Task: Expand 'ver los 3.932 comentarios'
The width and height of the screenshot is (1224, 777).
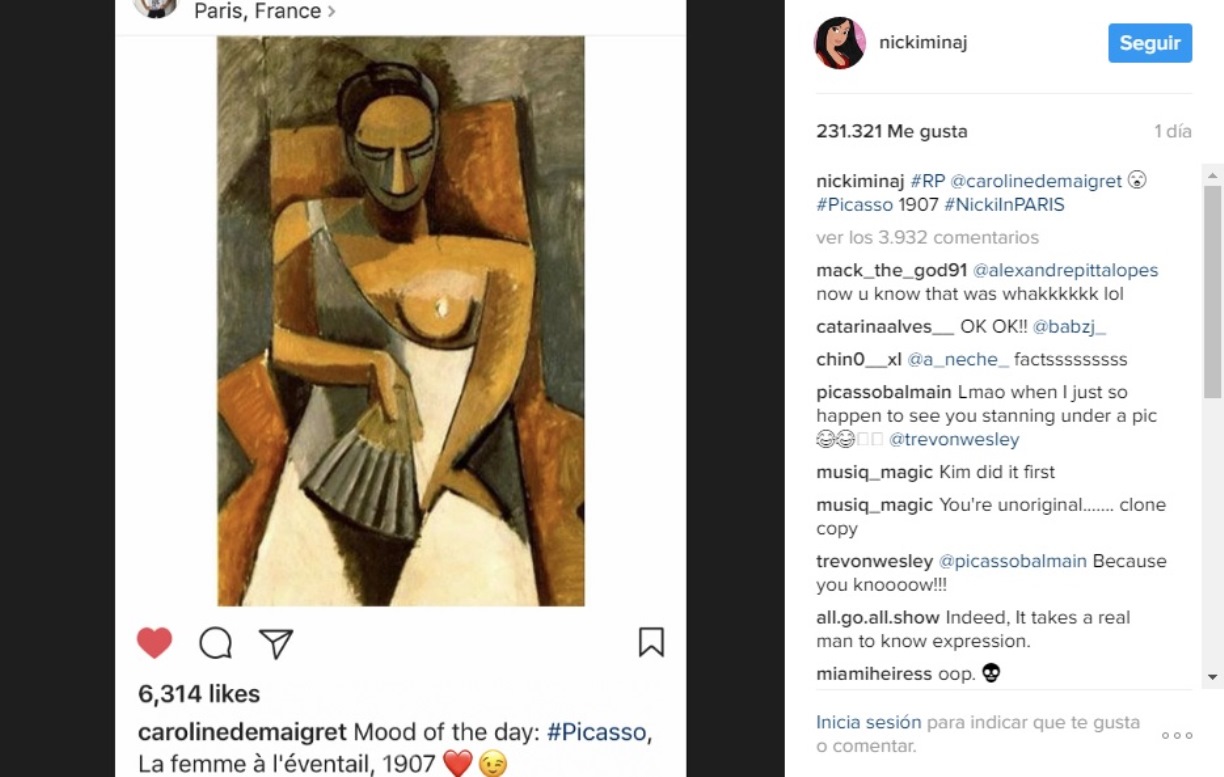Action: click(x=927, y=237)
